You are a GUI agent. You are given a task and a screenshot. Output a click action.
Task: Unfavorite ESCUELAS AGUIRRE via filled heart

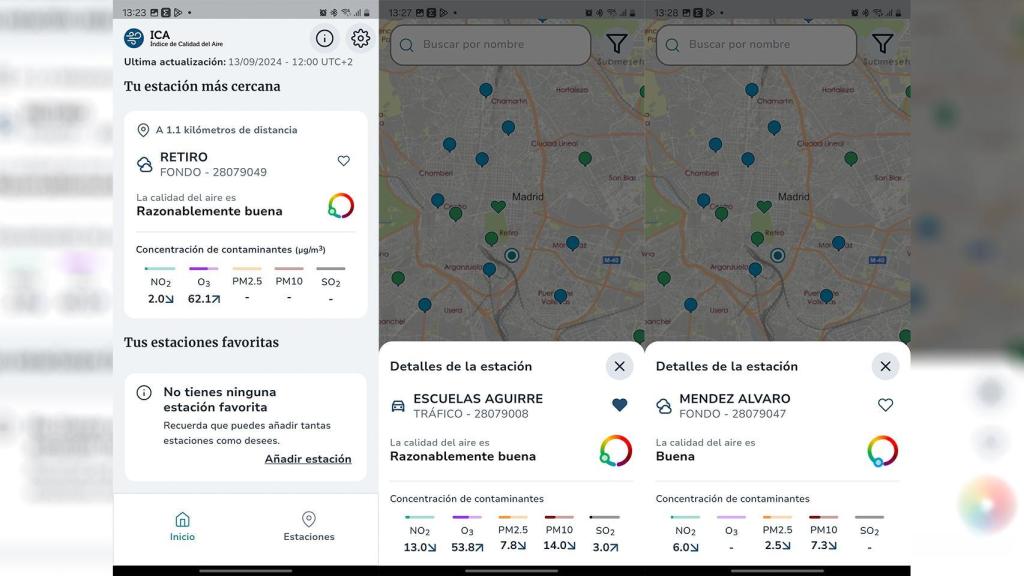pyautogui.click(x=619, y=404)
